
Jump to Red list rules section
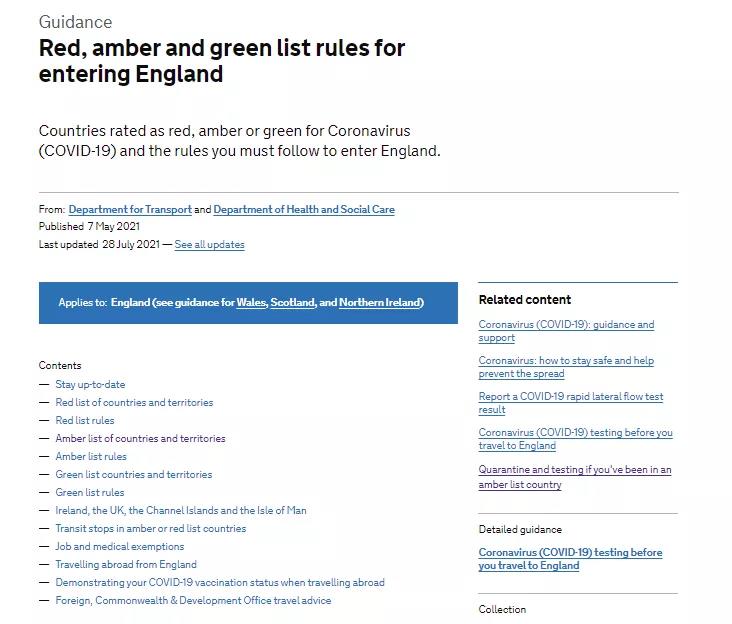84,421
